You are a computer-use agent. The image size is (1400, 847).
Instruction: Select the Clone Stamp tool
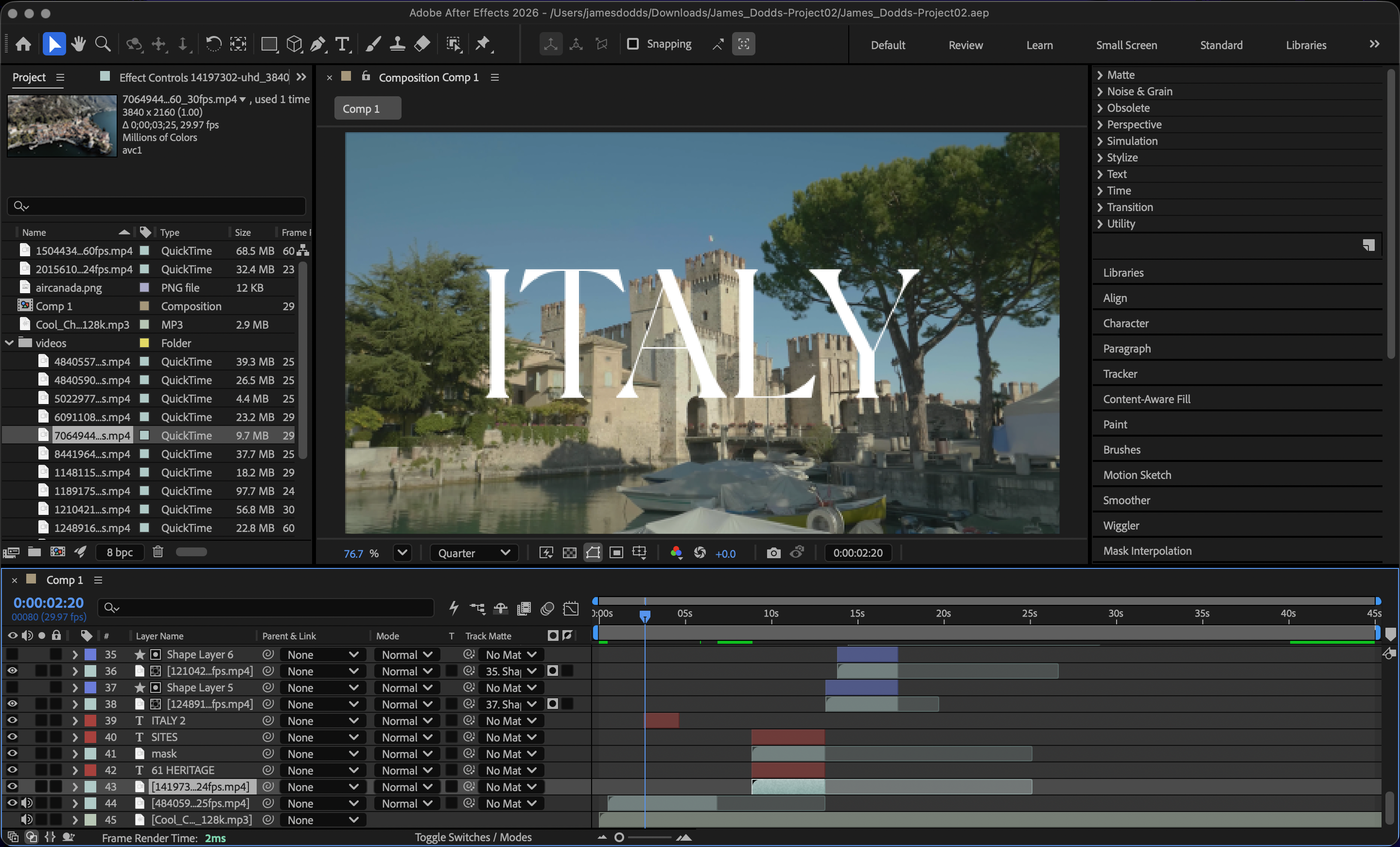tap(397, 44)
